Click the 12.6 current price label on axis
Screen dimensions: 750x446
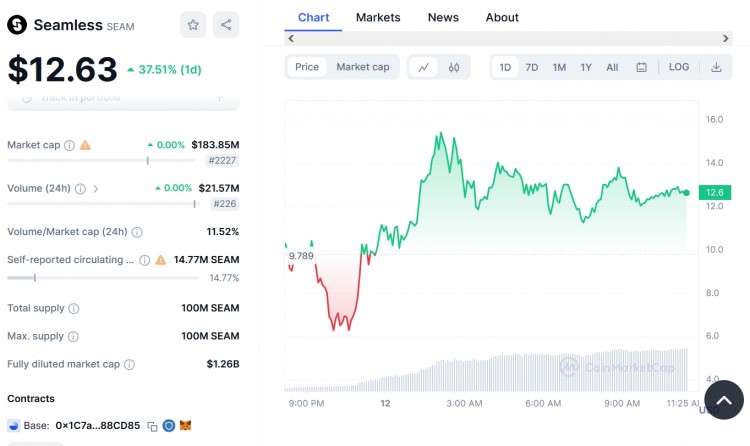point(715,192)
